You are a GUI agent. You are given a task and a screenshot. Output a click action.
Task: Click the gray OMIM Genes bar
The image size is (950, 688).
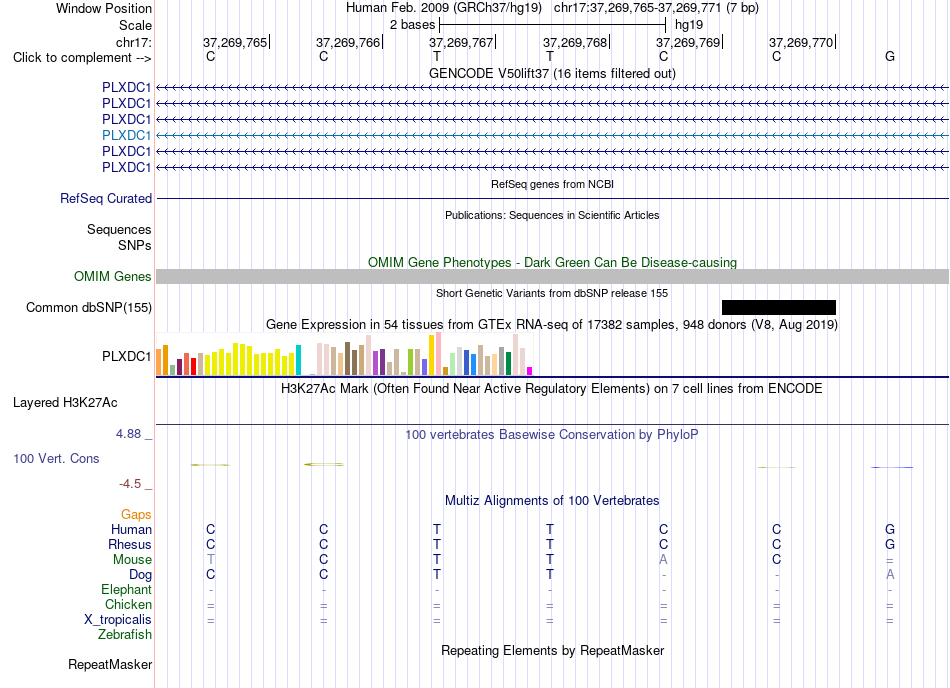pyautogui.click(x=552, y=277)
